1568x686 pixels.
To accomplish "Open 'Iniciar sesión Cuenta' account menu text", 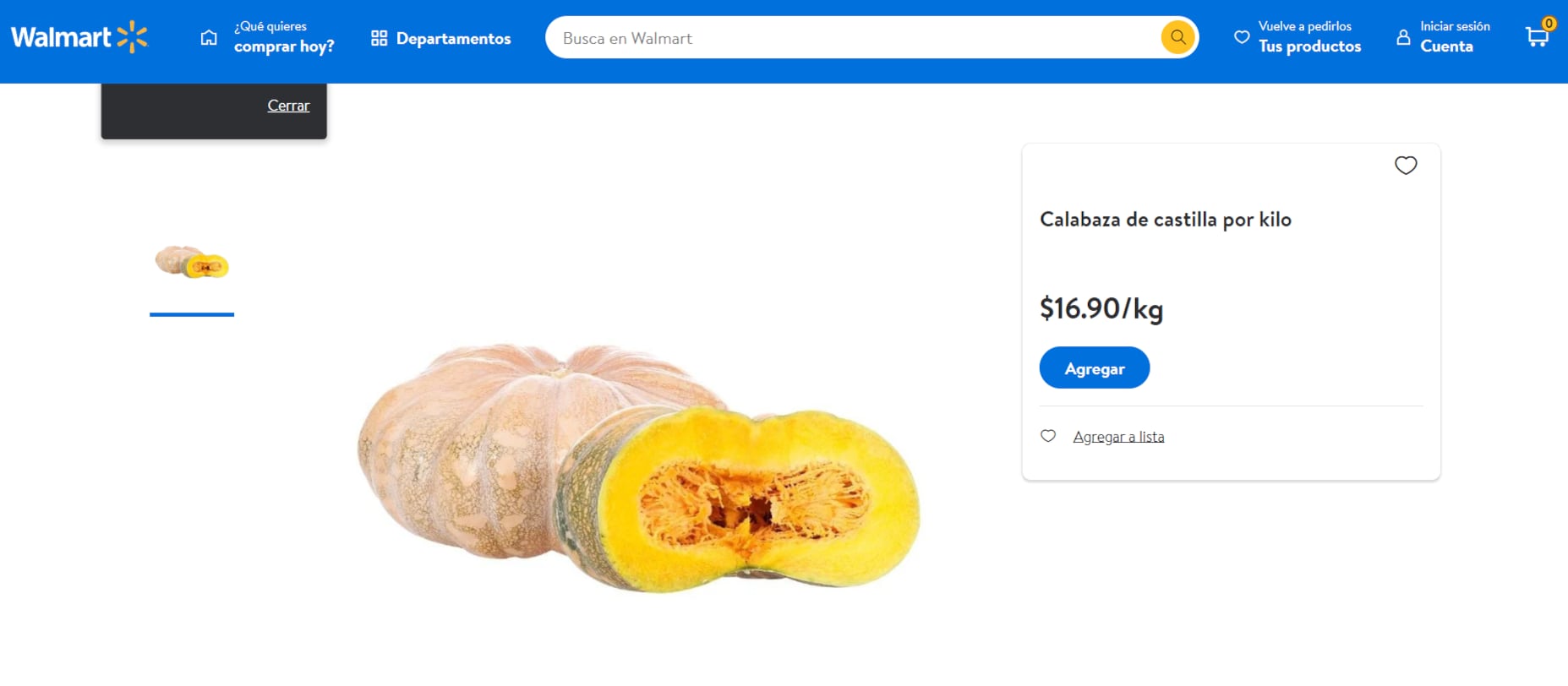I will pos(1455,37).
